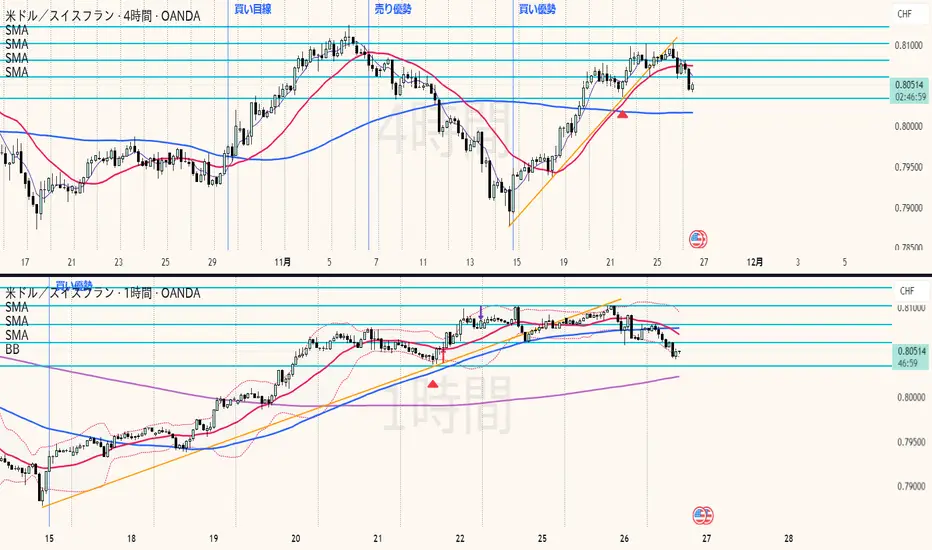Click 0.80000 on the 1時間 price axis
The width and height of the screenshot is (932, 550).
tap(911, 397)
